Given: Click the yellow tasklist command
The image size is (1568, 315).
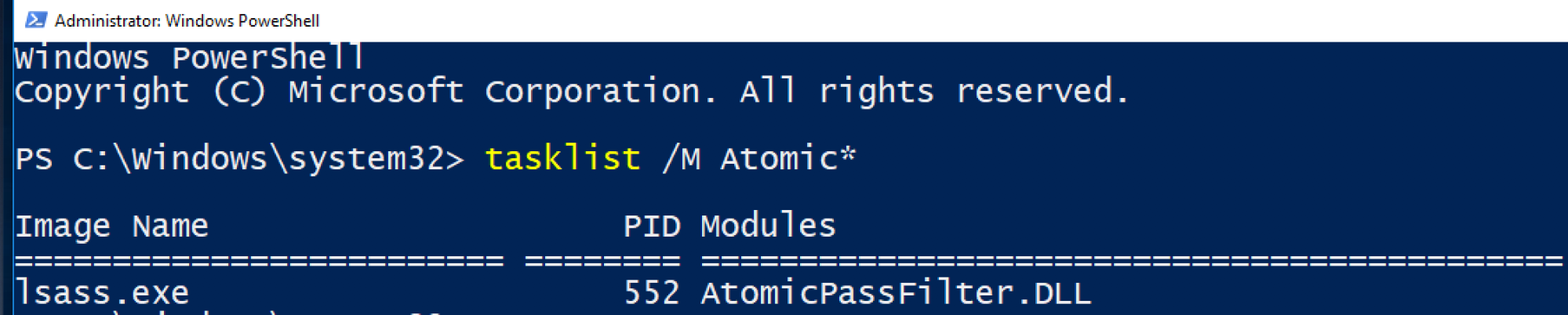Looking at the screenshot, I should pyautogui.click(x=562, y=159).
